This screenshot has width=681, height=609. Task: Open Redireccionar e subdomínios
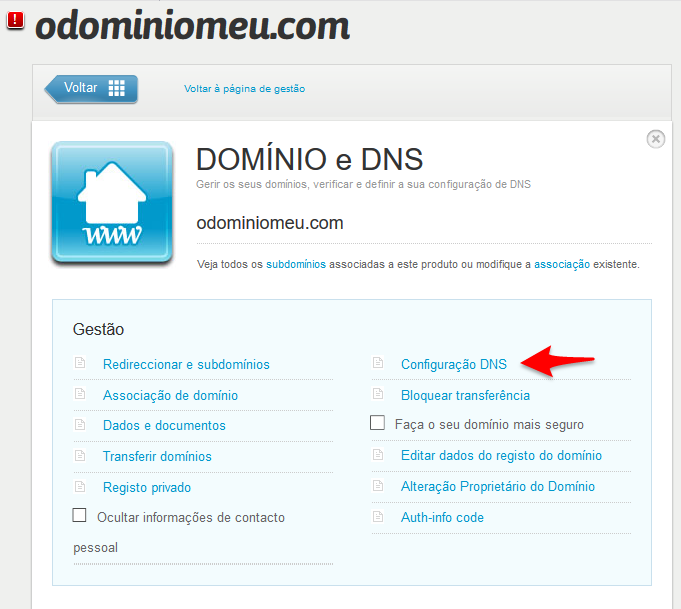[x=186, y=364]
